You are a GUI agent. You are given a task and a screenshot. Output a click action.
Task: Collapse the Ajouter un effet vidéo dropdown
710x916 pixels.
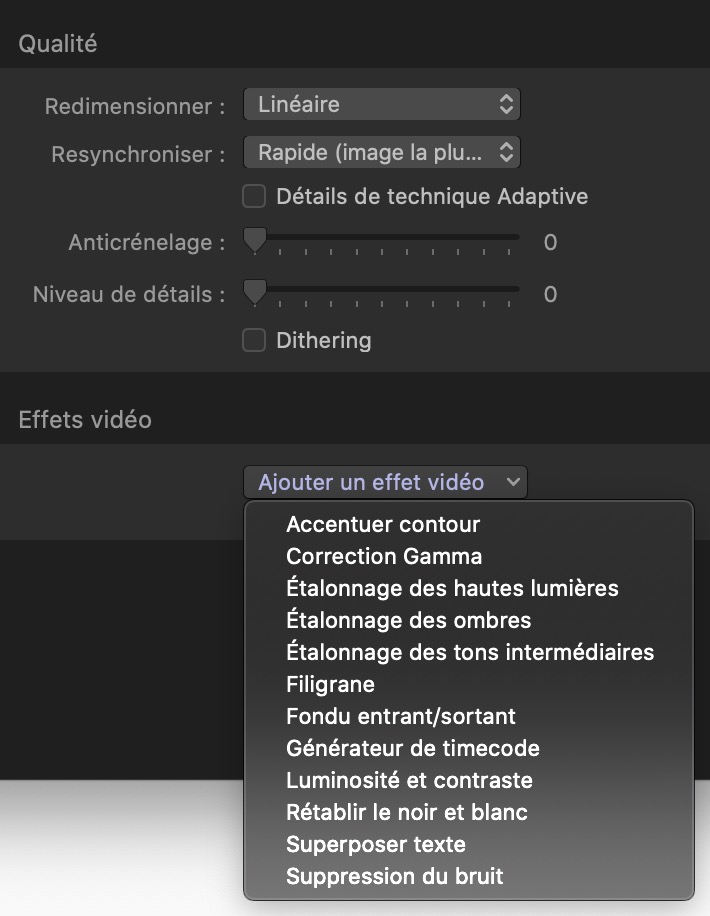[x=385, y=482]
